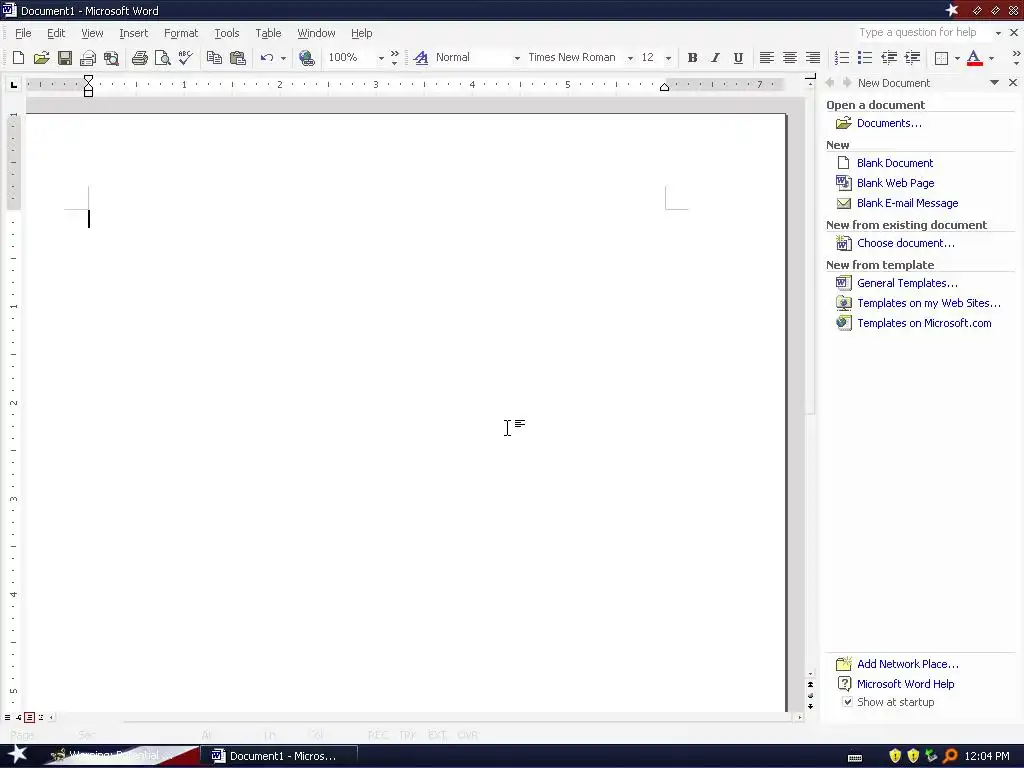This screenshot has width=1024, height=768.
Task: Open the Tools menu
Action: pos(227,33)
